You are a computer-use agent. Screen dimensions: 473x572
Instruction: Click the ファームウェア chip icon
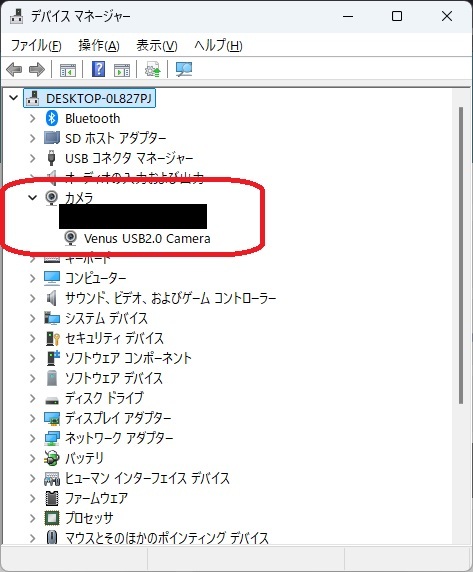pos(52,498)
